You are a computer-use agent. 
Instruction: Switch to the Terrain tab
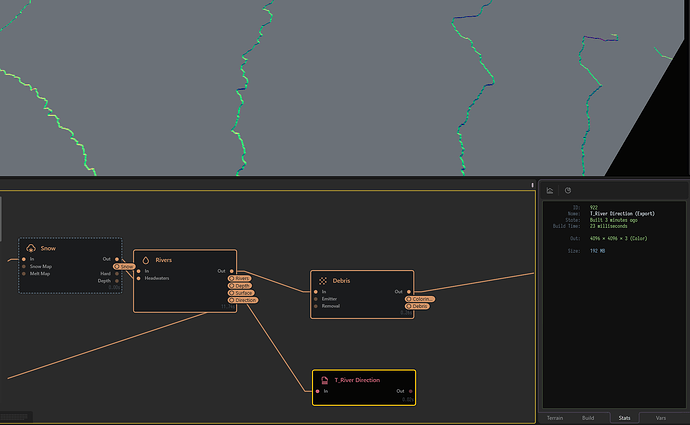tap(554, 418)
